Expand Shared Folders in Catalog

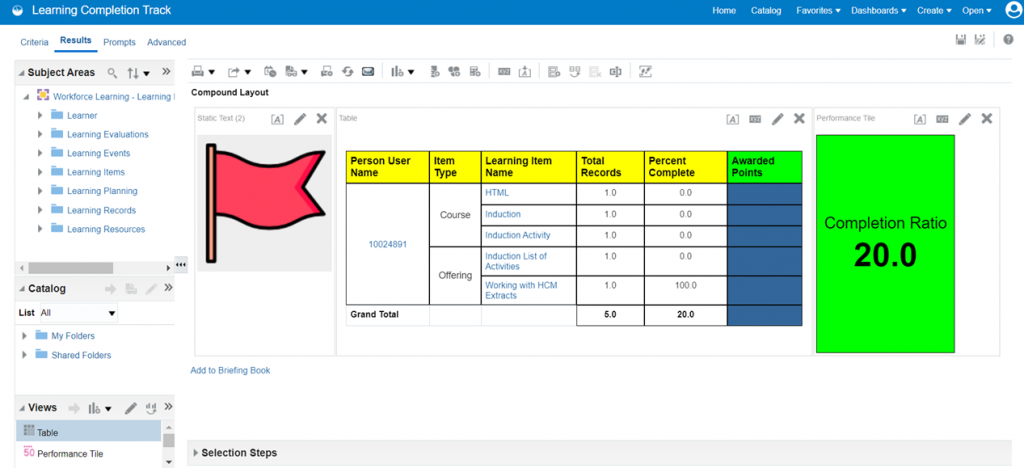tap(24, 355)
